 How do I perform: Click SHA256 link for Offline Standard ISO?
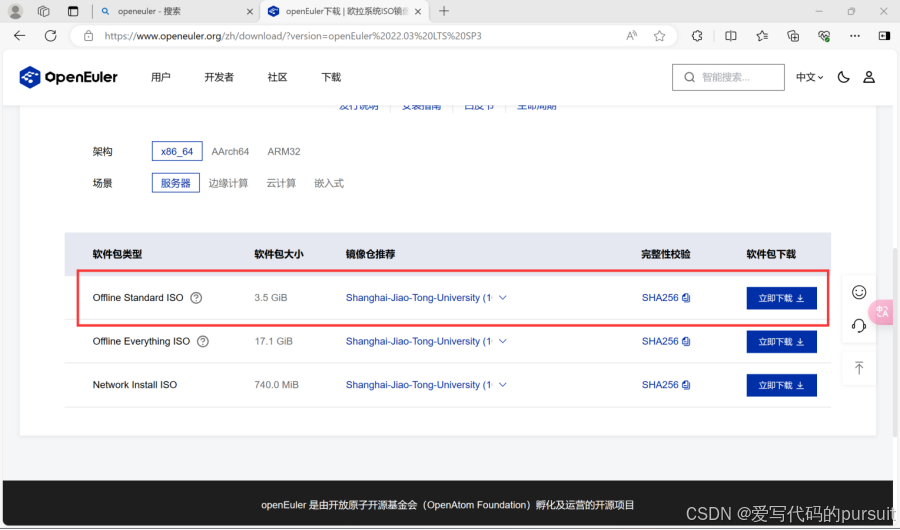coord(660,297)
